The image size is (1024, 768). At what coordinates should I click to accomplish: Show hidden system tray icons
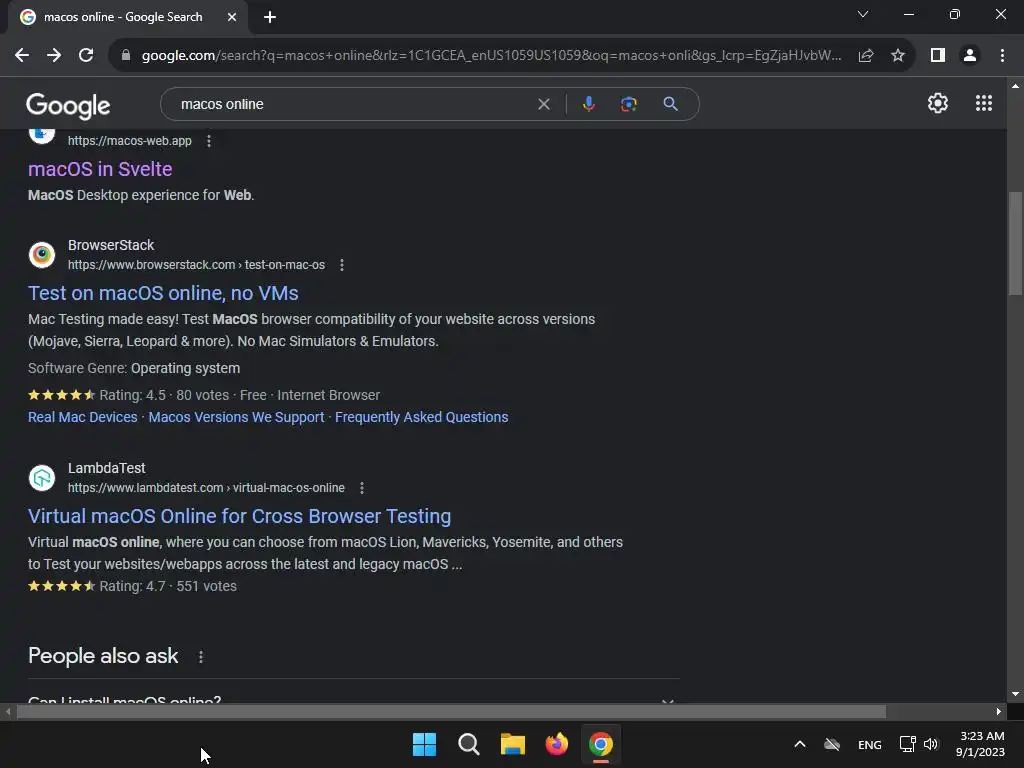799,744
